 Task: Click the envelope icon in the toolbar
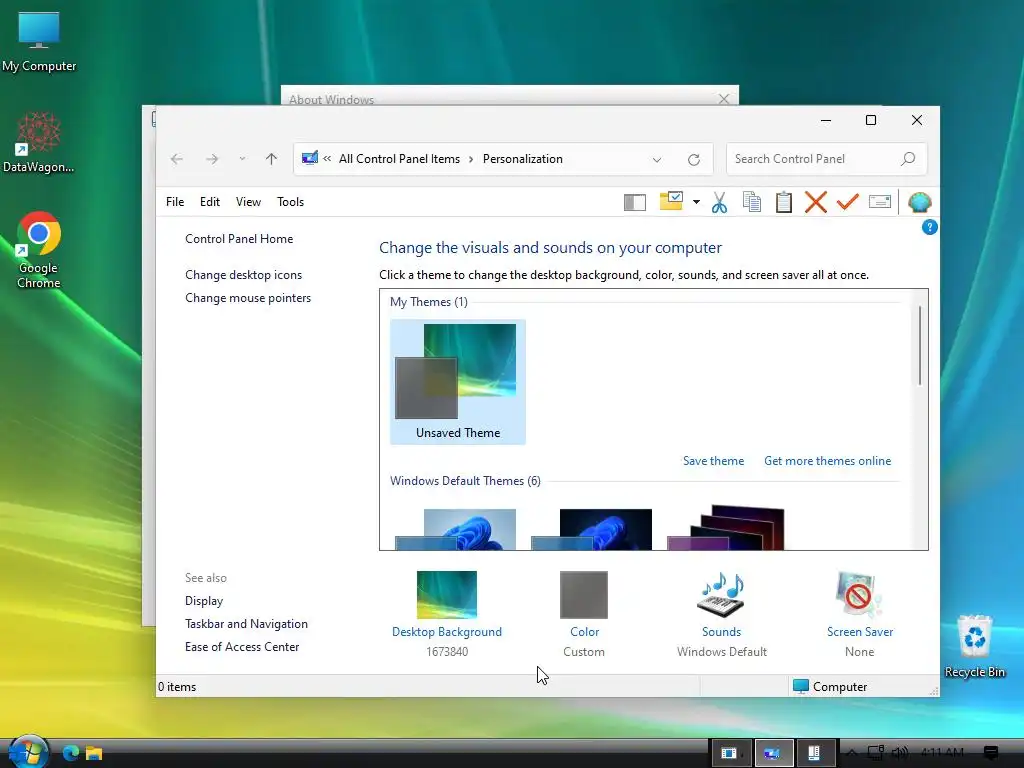coord(880,202)
